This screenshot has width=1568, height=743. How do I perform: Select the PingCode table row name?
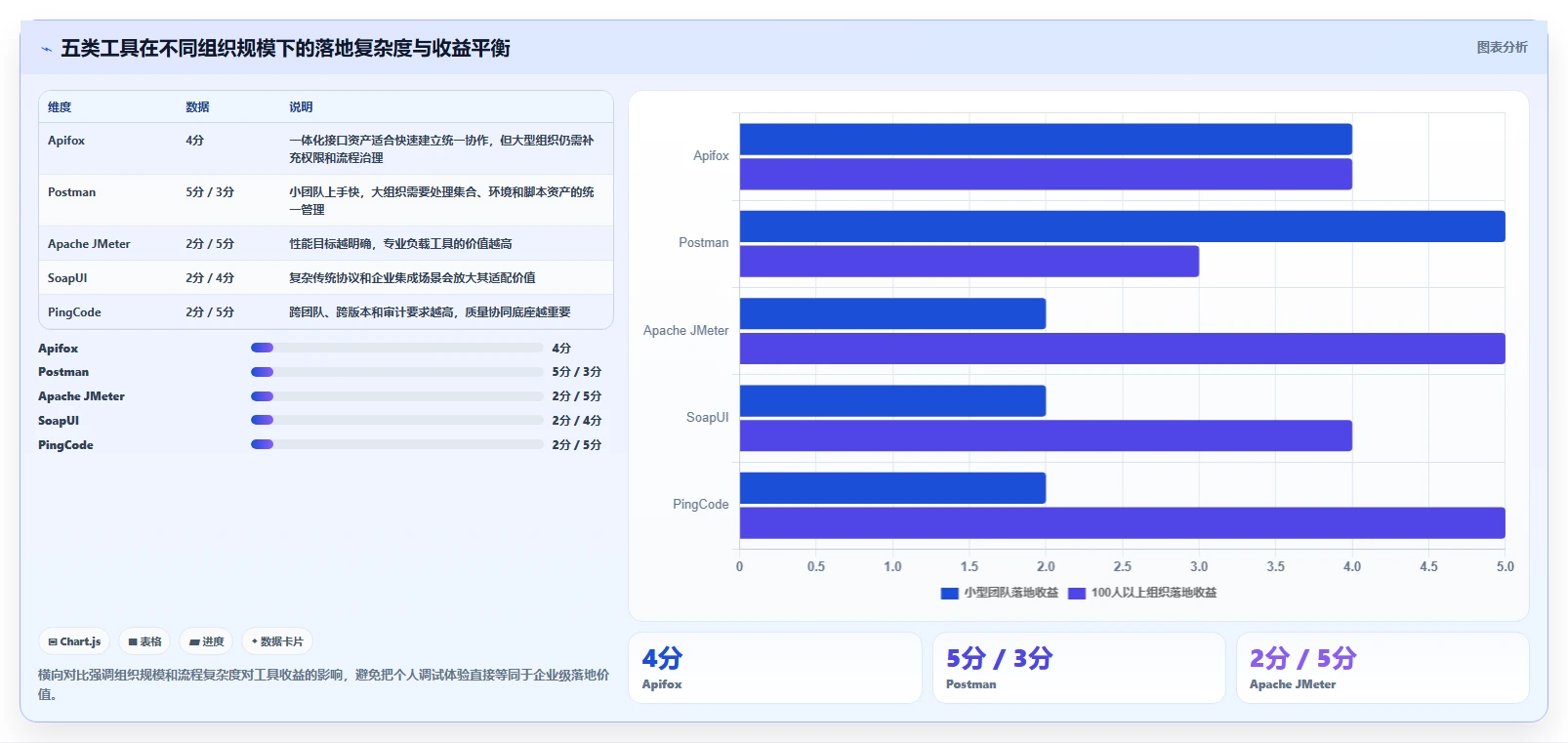click(x=74, y=312)
